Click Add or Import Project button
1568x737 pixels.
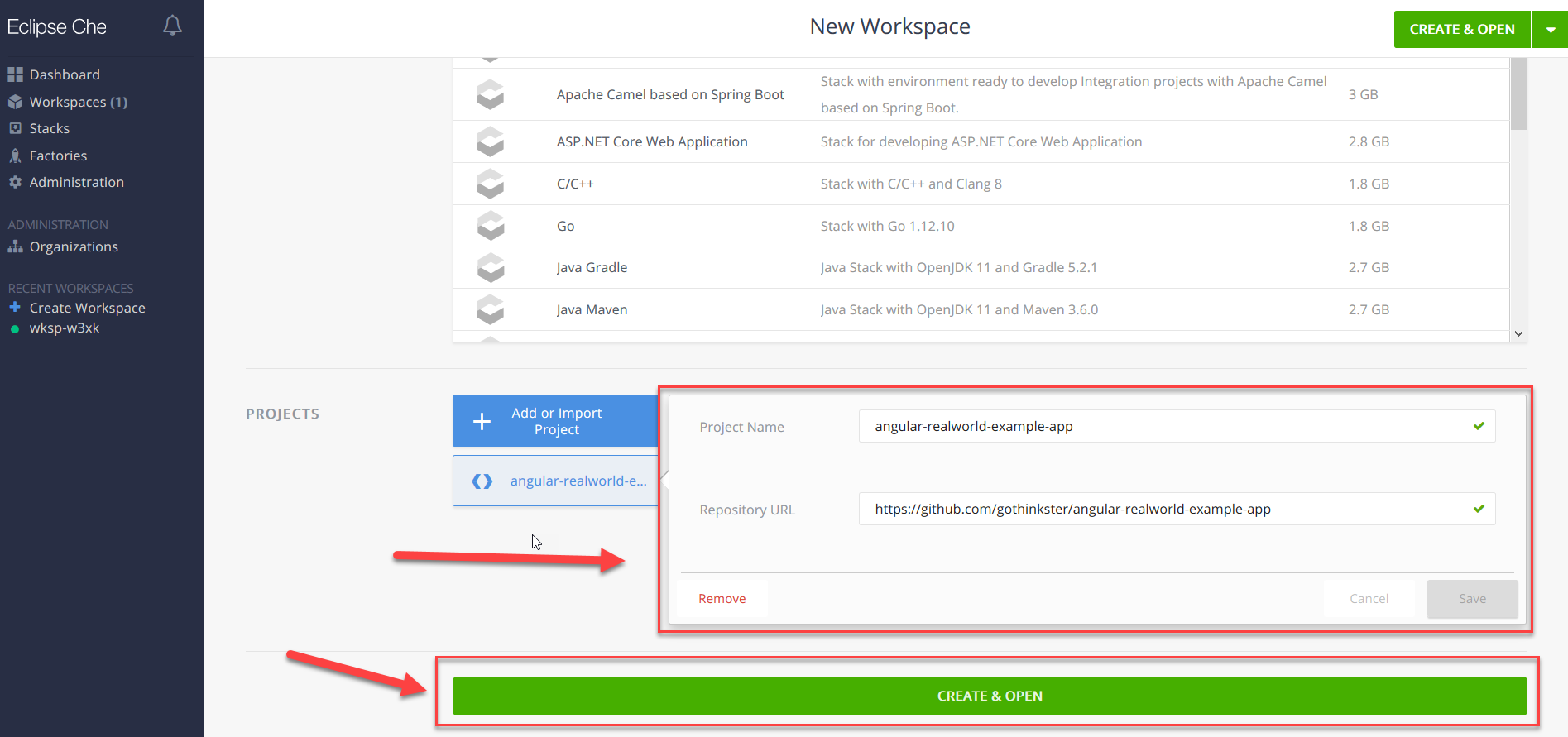point(555,421)
